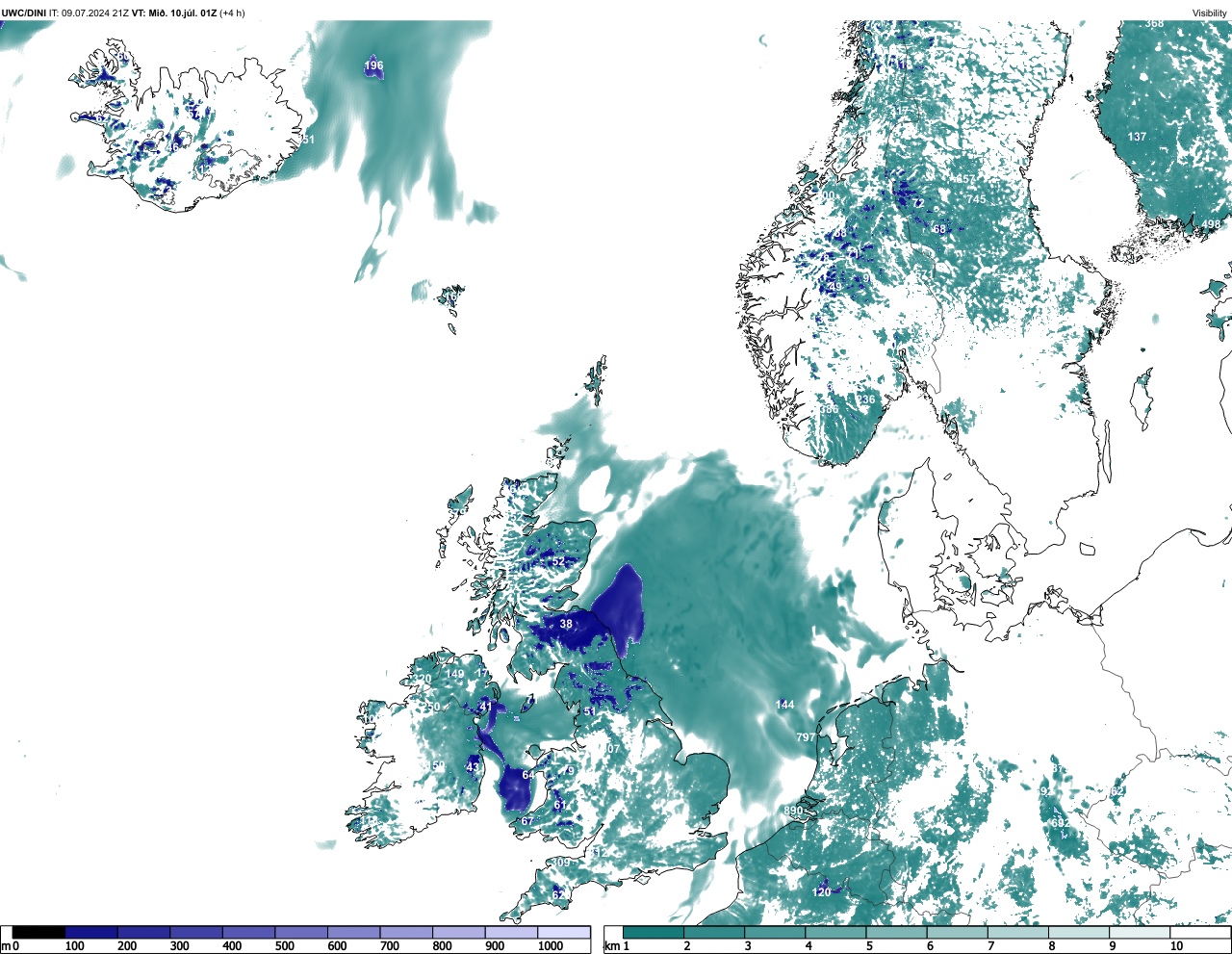Click the 600 tick on metre scale
Image resolution: width=1232 pixels, height=954 pixels.
click(x=337, y=946)
